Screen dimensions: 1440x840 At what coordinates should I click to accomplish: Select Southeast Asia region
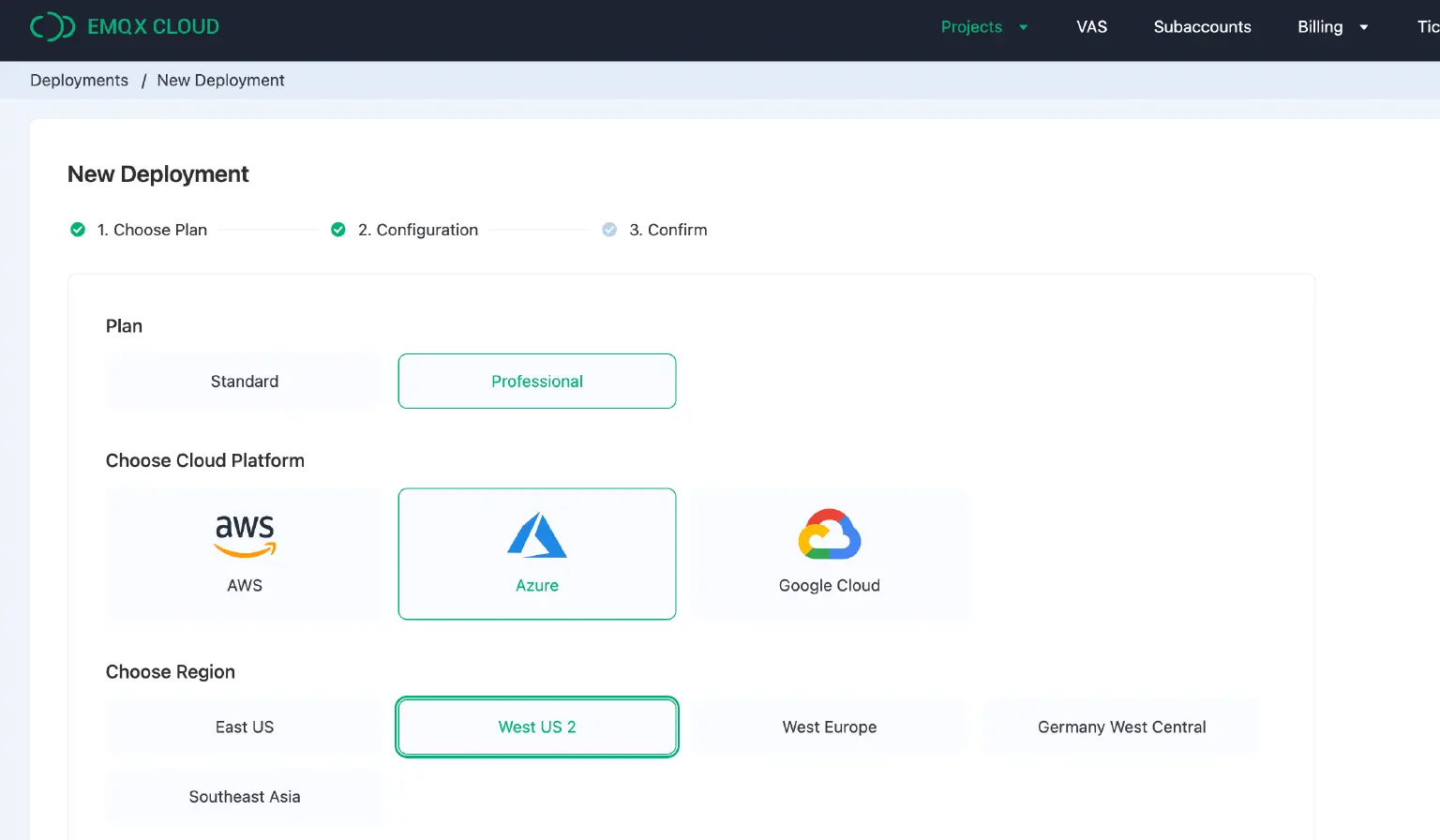click(244, 797)
